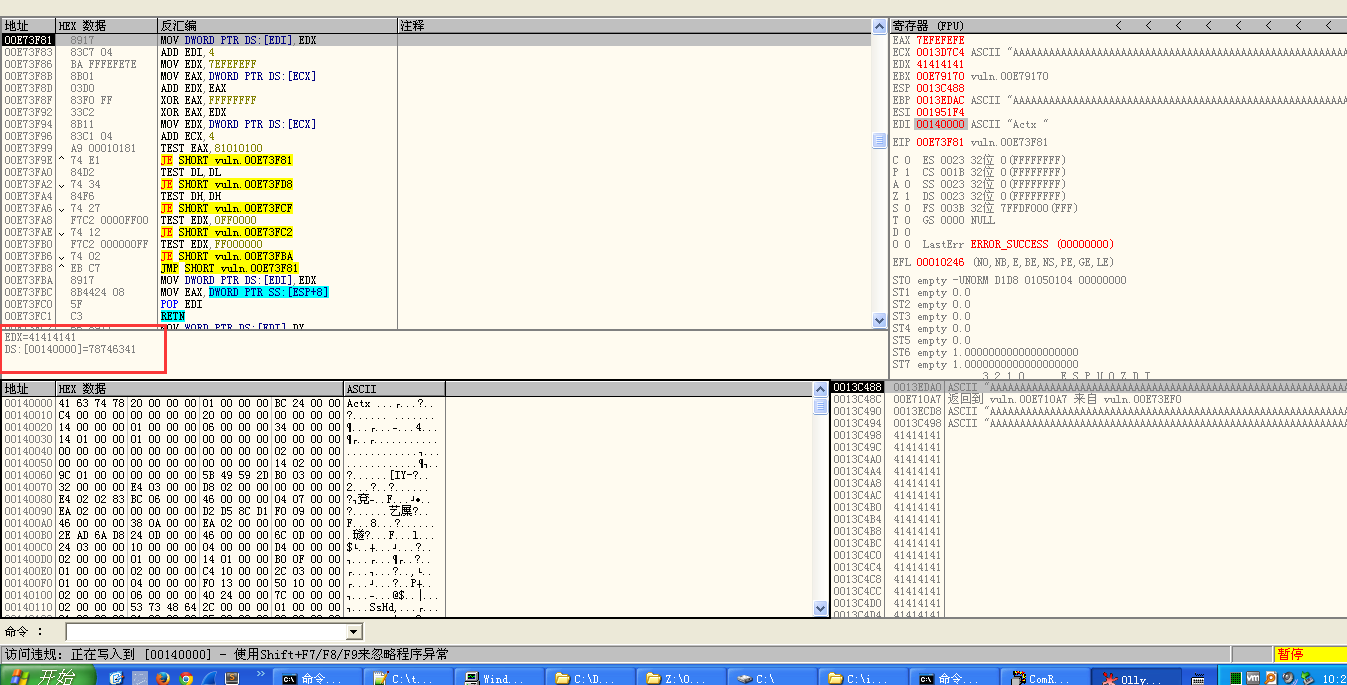Screen dimensions: 1347x685
Task: Open volume control from system tray
Action: pyautogui.click(x=1287, y=676)
